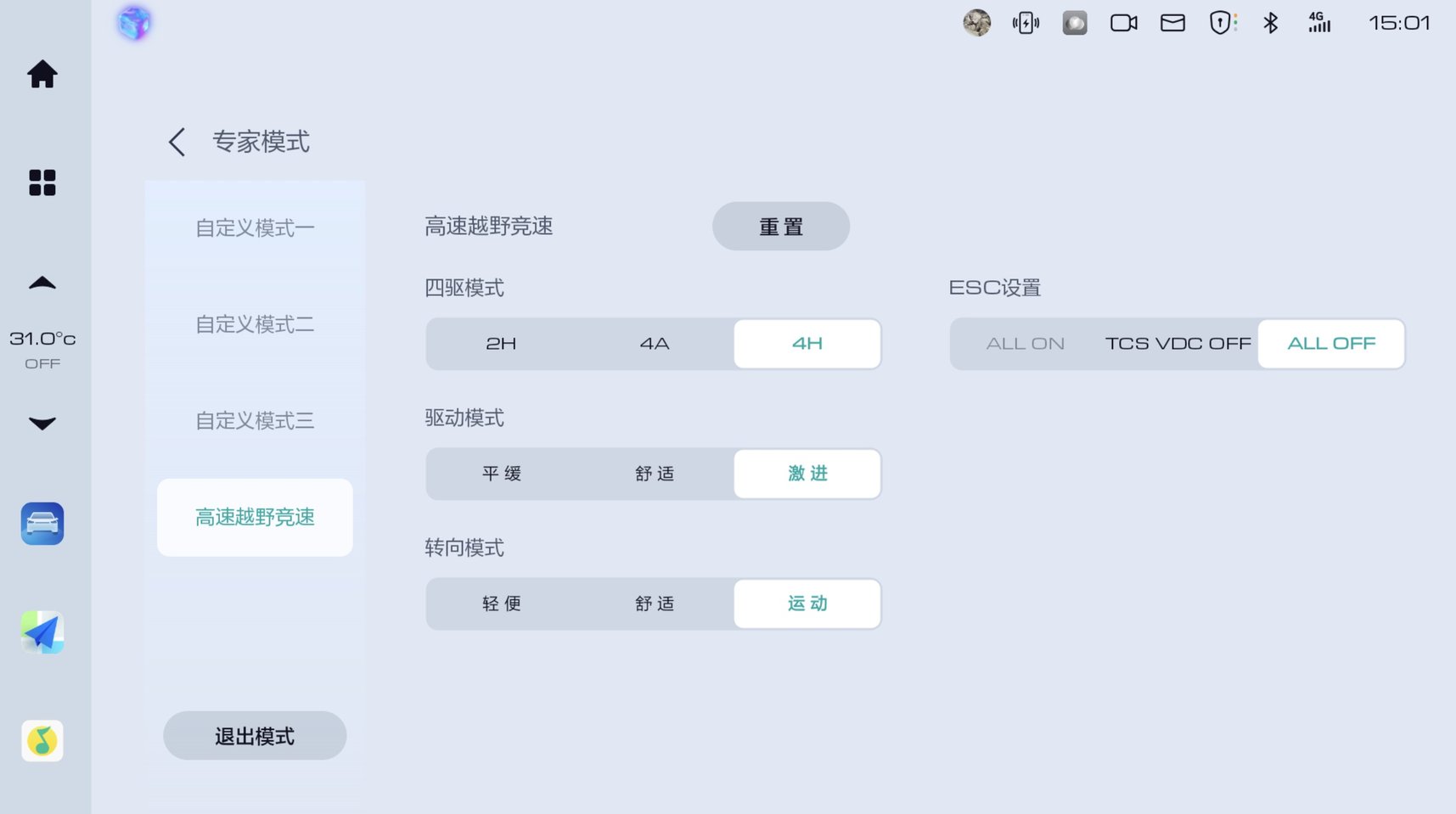Open the music app icon
The width and height of the screenshot is (1456, 814).
42,741
